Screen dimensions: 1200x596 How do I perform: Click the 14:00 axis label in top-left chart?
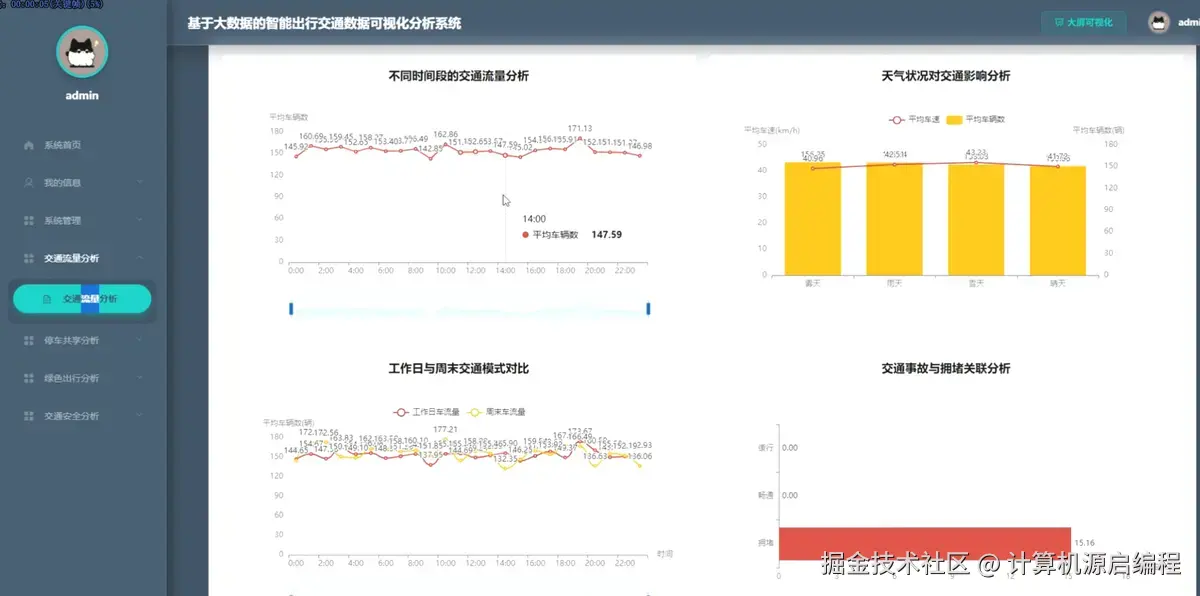point(505,270)
